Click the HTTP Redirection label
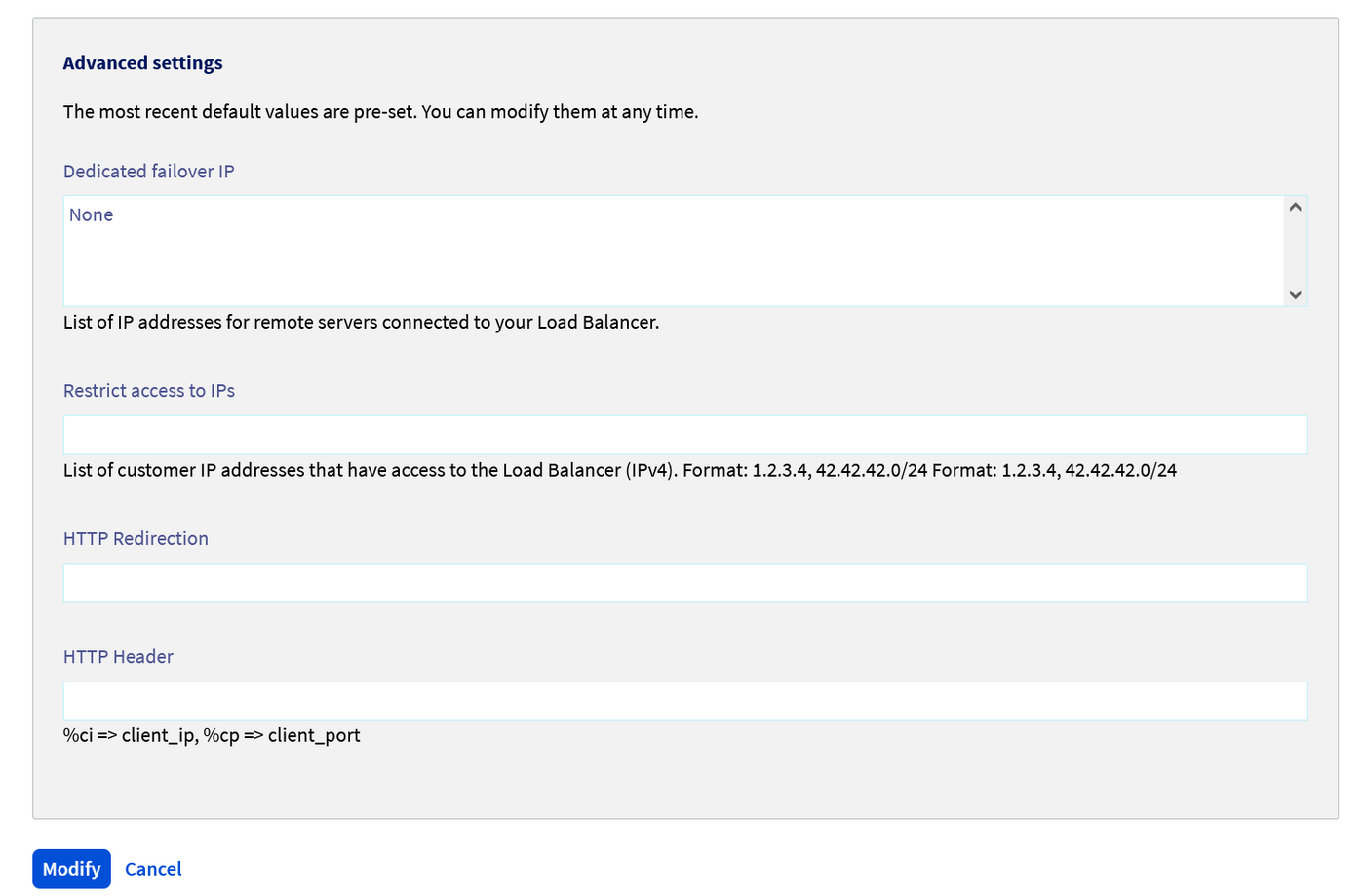 coord(136,539)
